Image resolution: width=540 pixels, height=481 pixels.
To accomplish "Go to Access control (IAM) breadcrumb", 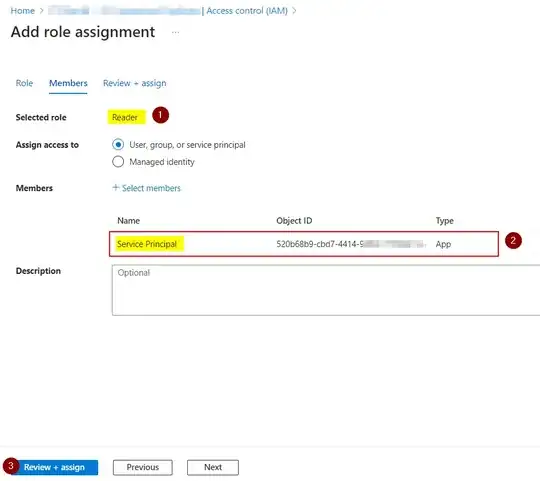I will click(247, 11).
